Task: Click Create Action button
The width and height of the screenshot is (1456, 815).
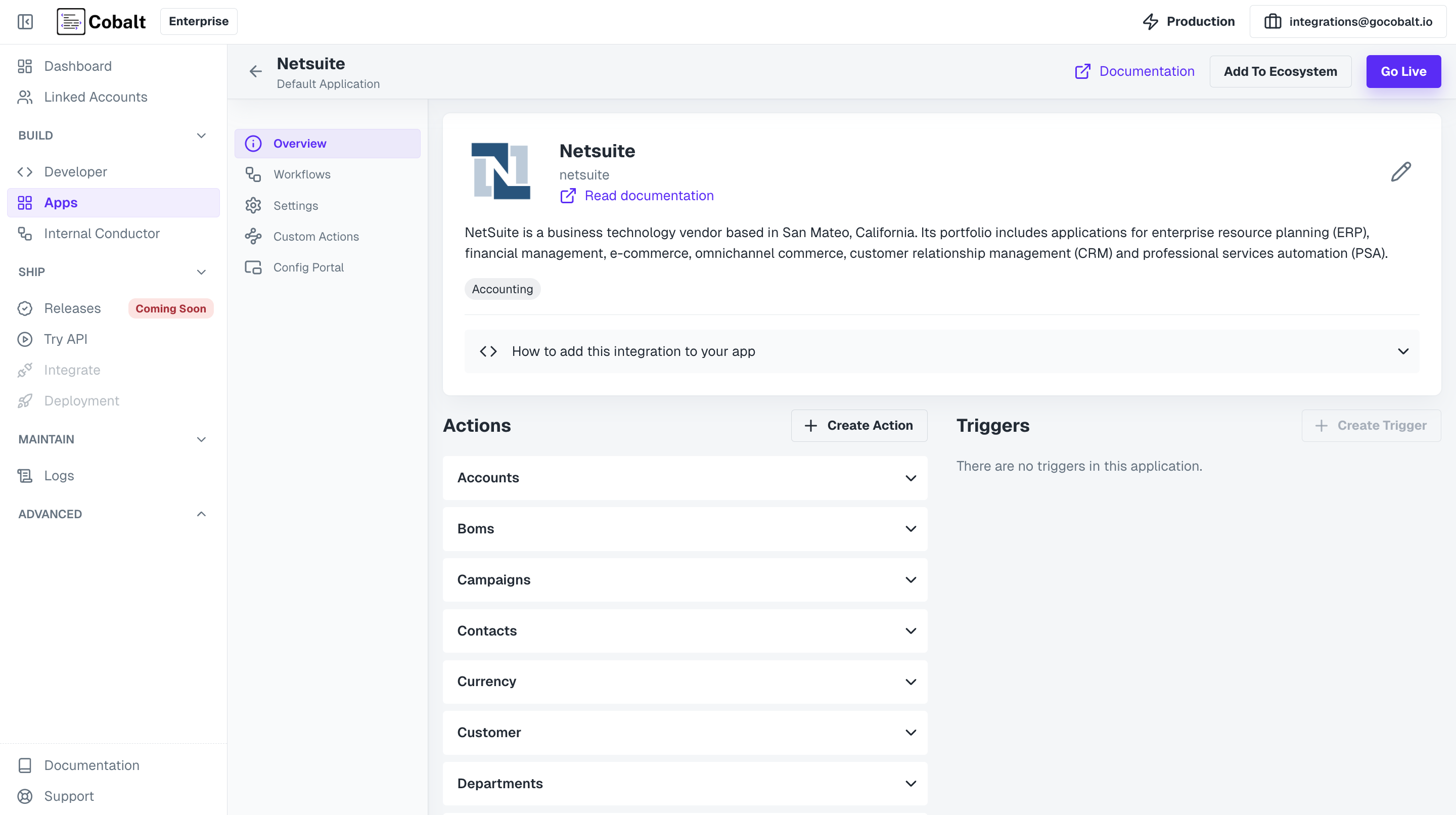Action: 858,425
